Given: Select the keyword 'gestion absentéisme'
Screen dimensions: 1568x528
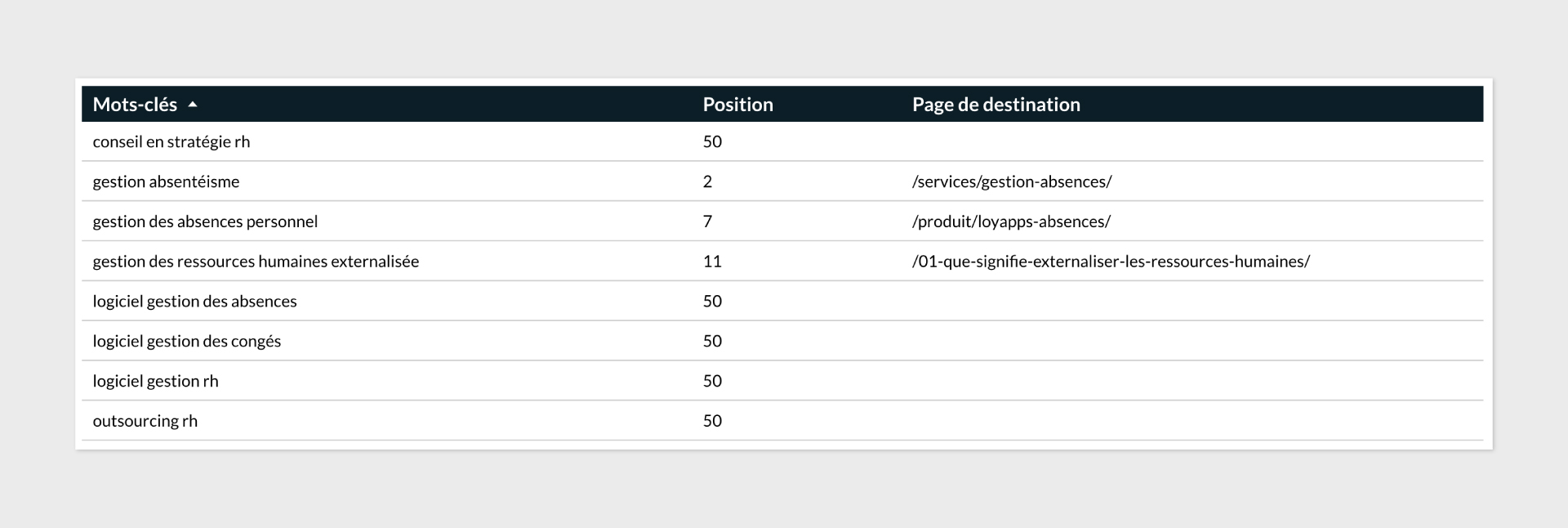Looking at the screenshot, I should (166, 181).
